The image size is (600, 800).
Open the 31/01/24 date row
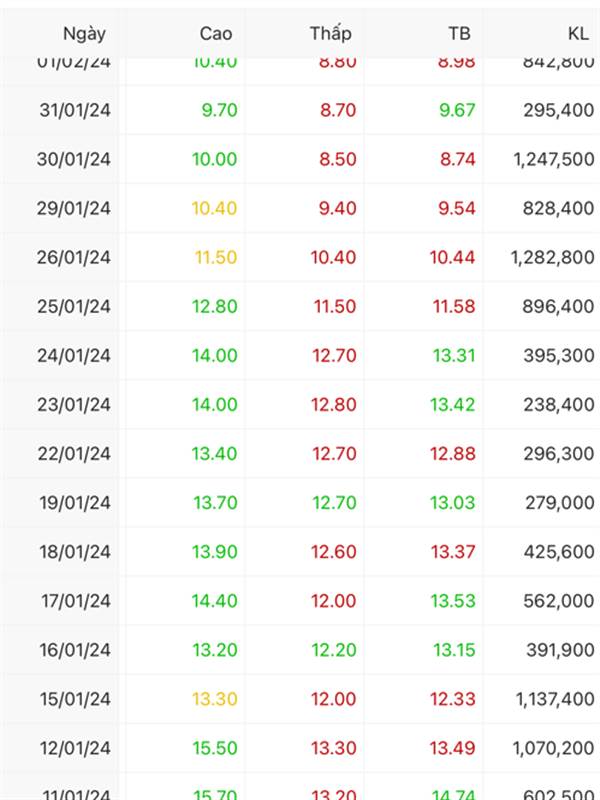pyautogui.click(x=300, y=110)
